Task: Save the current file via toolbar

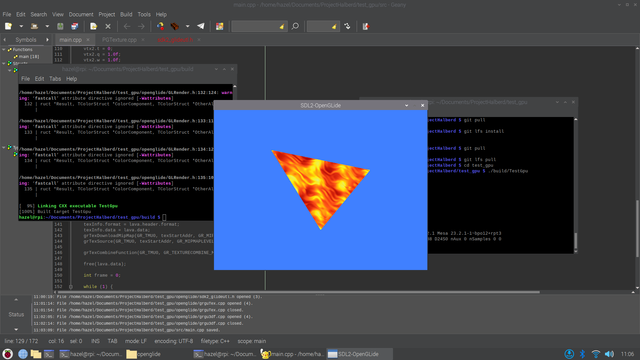Action: 60,26
